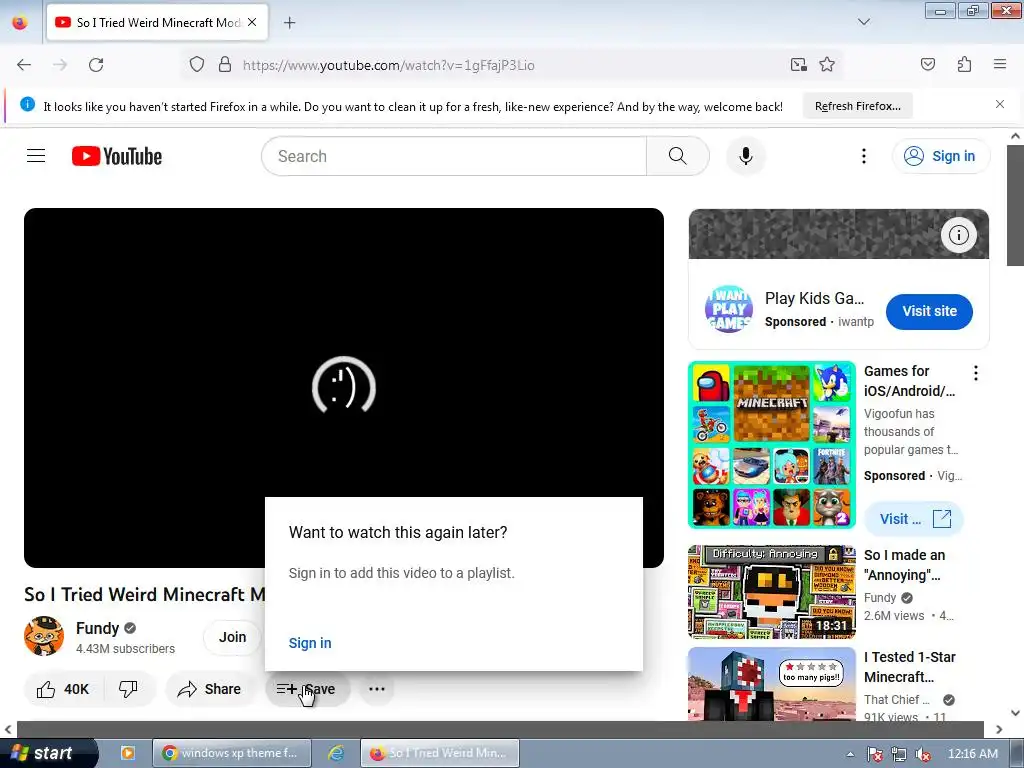
Task: Open picture-in-picture icon in the address bar
Action: click(798, 65)
